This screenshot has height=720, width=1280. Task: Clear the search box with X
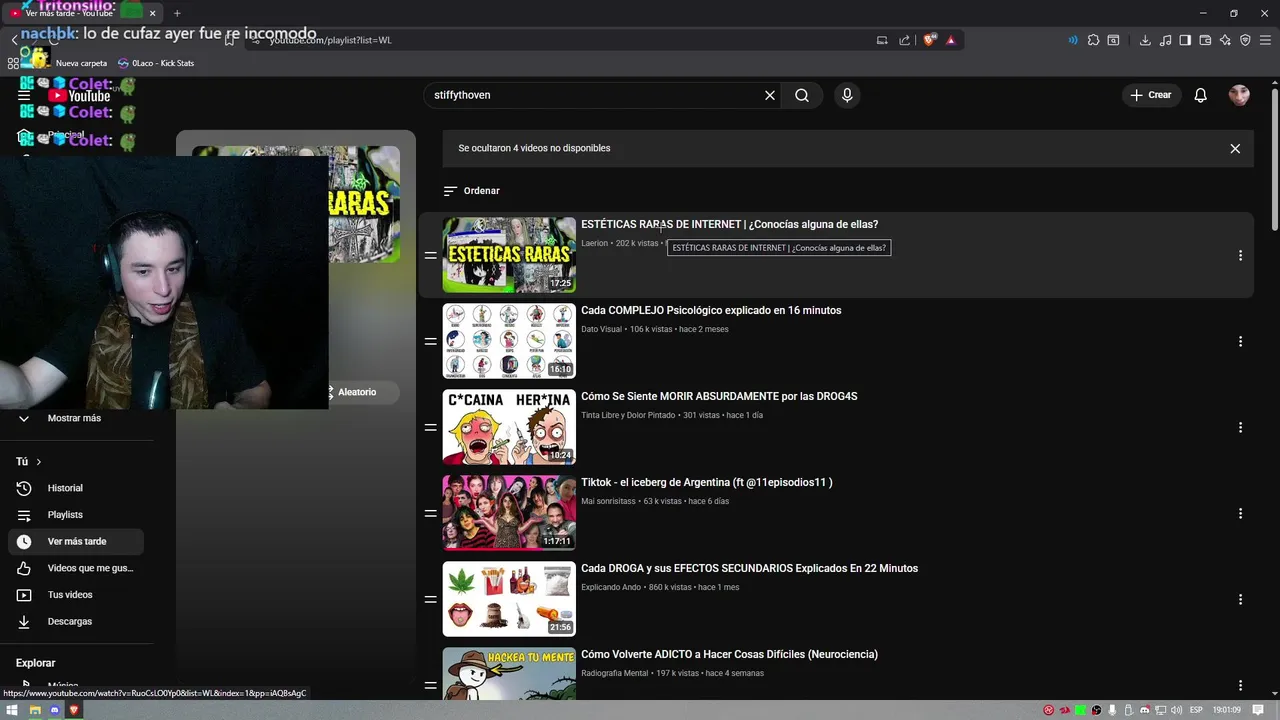770,95
